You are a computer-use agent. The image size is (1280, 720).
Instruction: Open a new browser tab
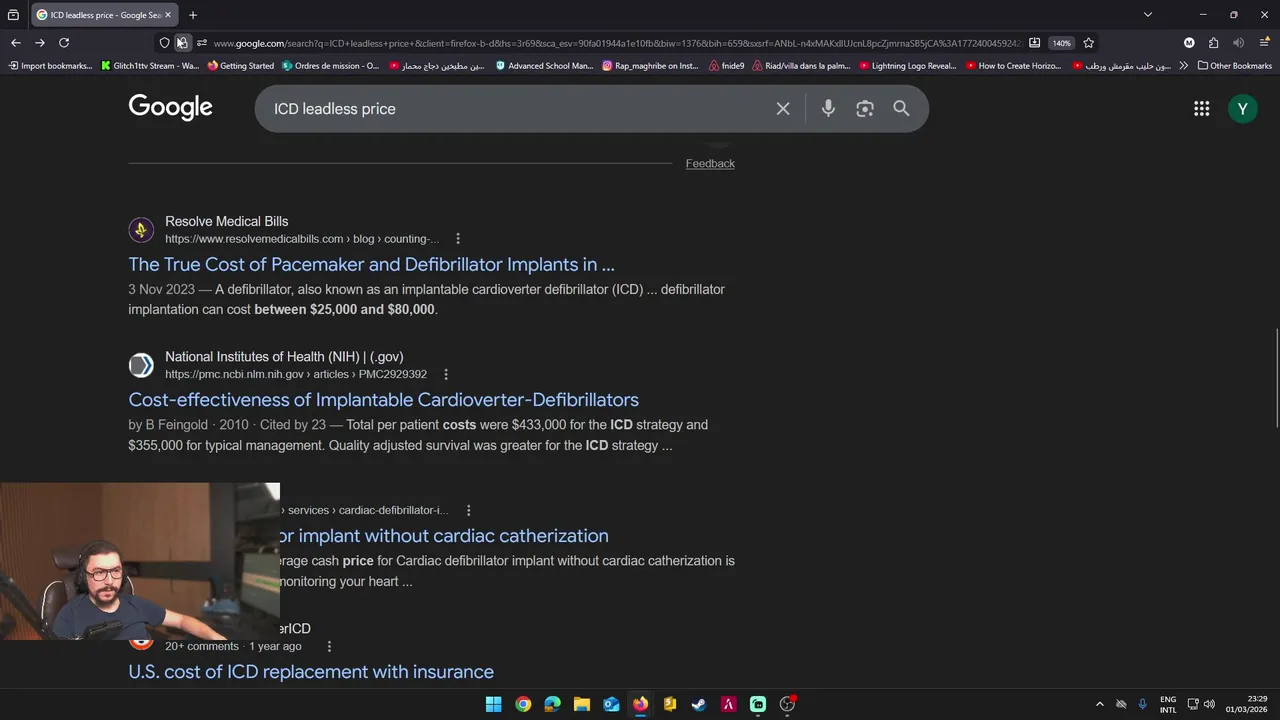tap(193, 15)
